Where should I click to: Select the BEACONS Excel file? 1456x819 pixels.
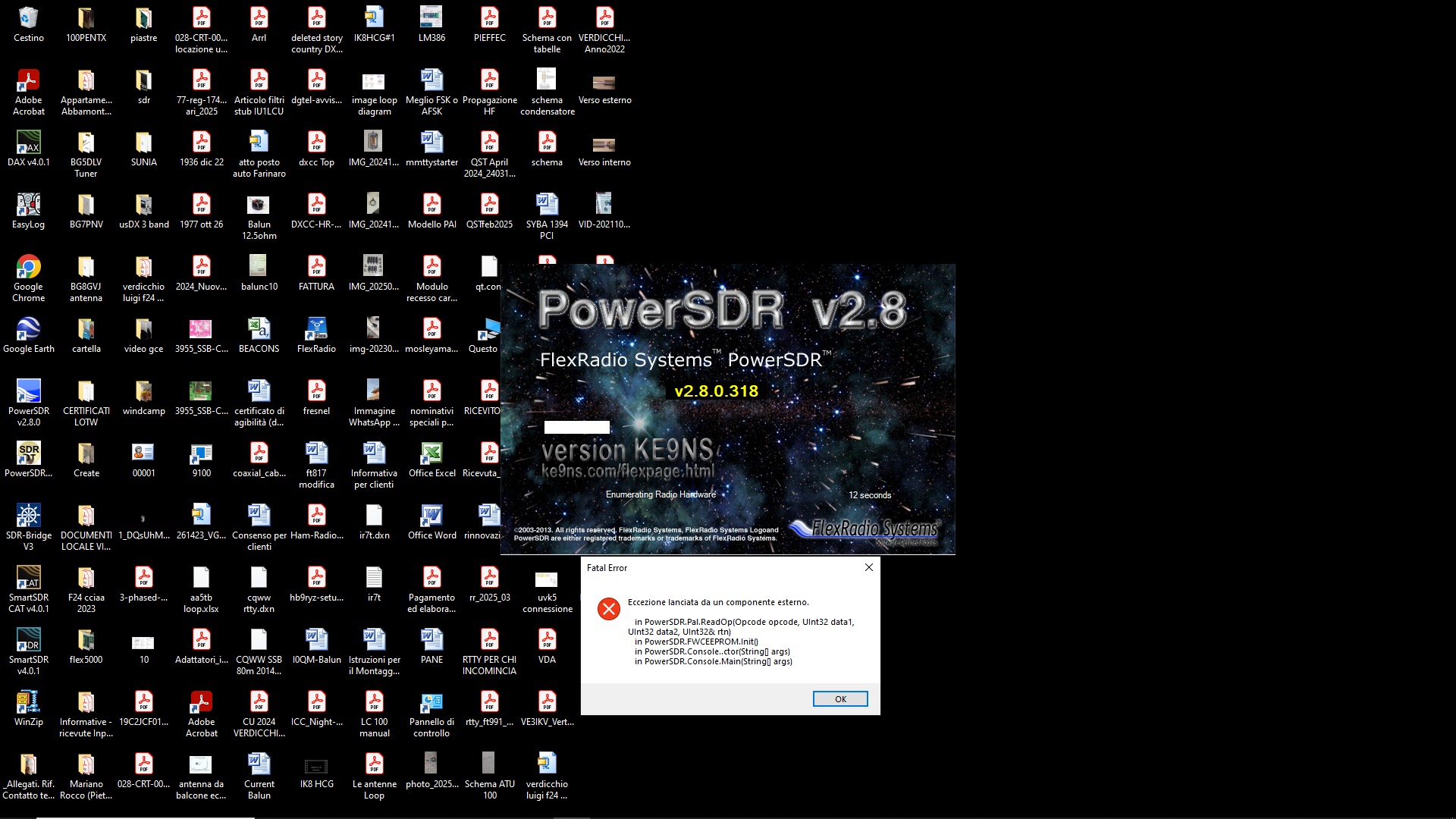[259, 335]
